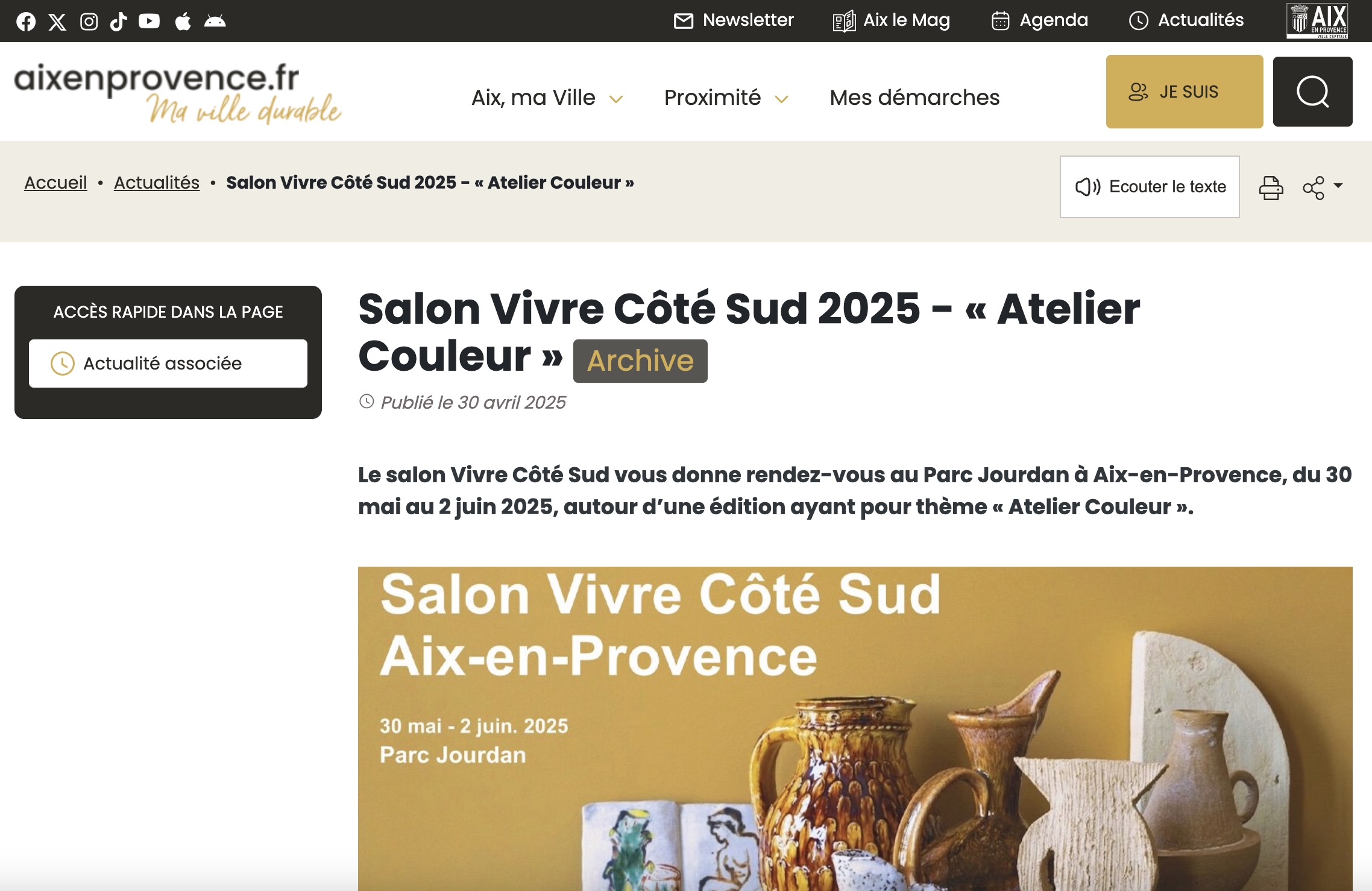Open the Apple app download icon
The width and height of the screenshot is (1372, 891).
point(183,22)
